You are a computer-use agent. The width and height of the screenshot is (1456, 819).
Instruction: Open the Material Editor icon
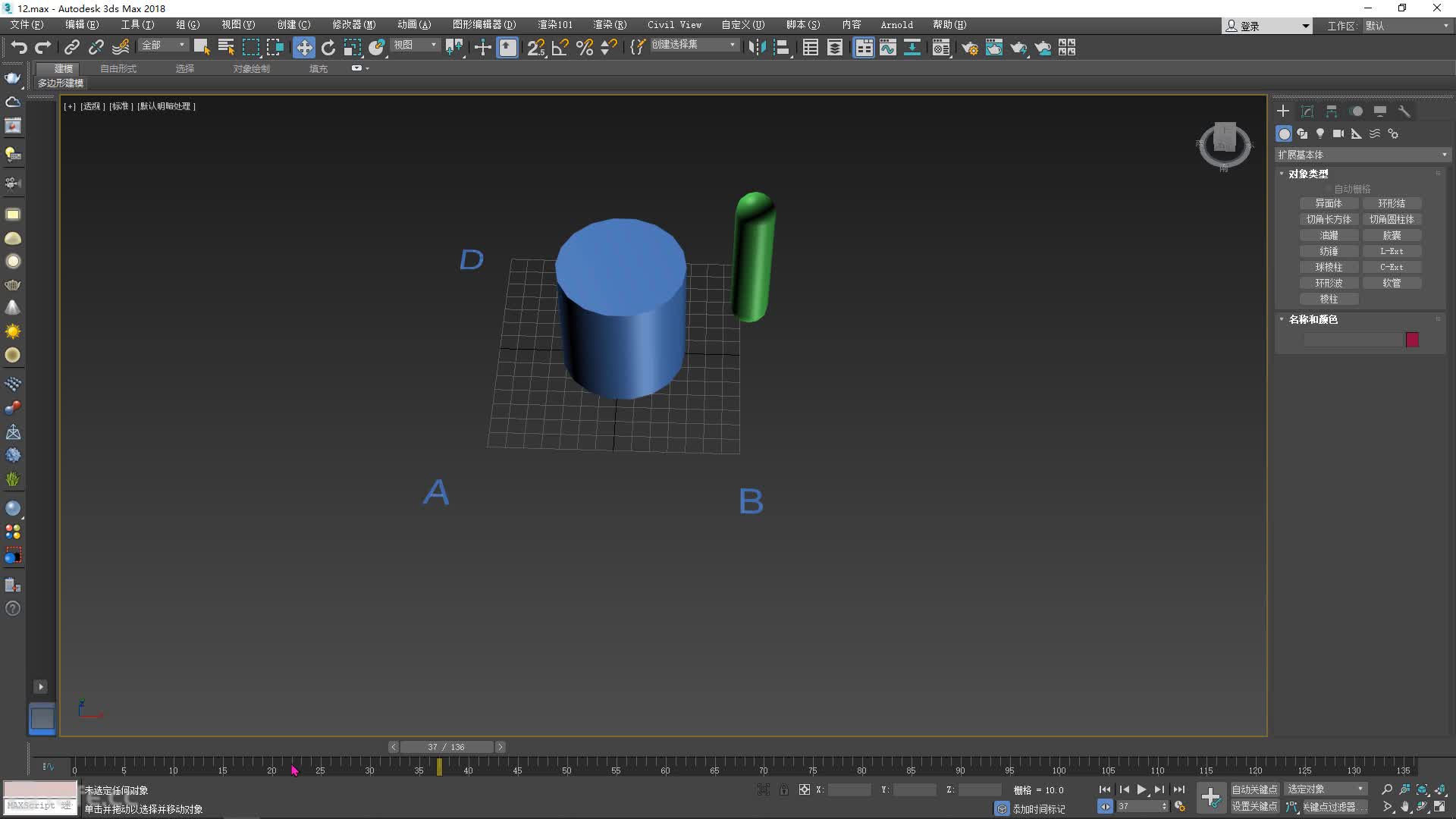[x=941, y=48]
